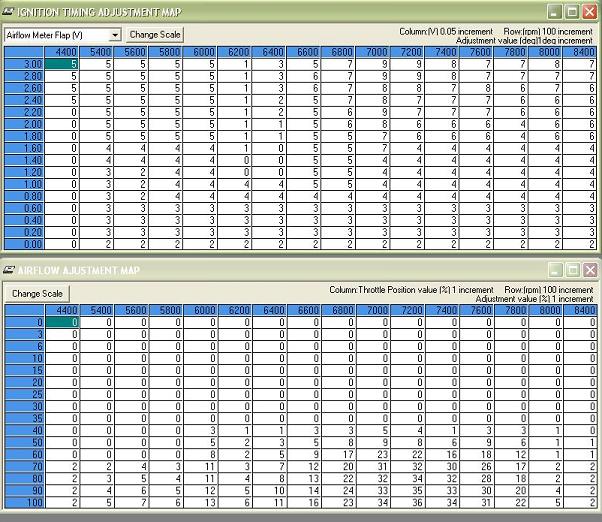Screen dimensions: 602x522
Task: Click the 3.00 row header in ignition map
Action: 24,64
